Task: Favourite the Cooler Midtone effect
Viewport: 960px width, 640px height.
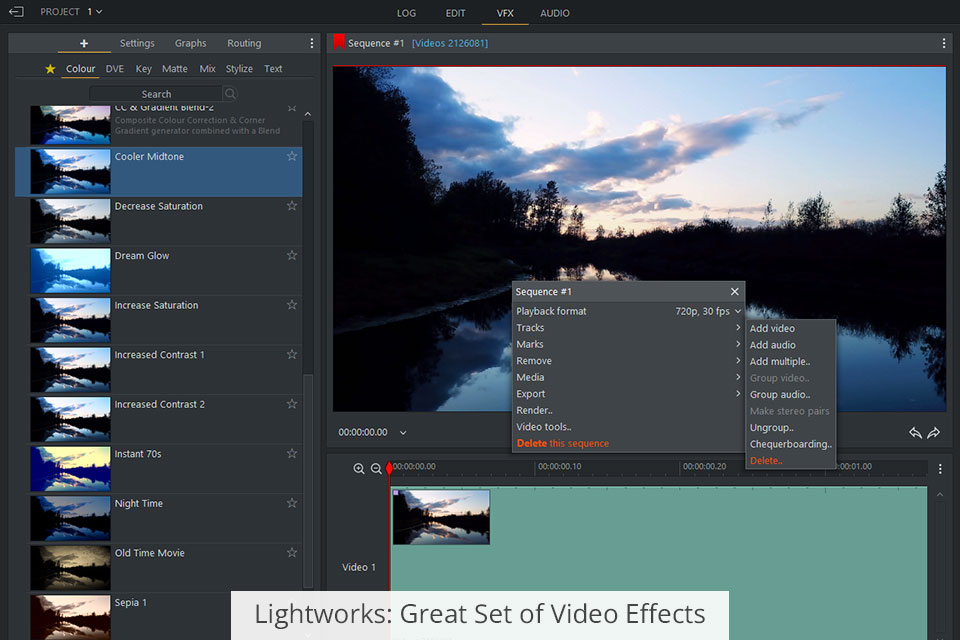Action: pyautogui.click(x=292, y=156)
